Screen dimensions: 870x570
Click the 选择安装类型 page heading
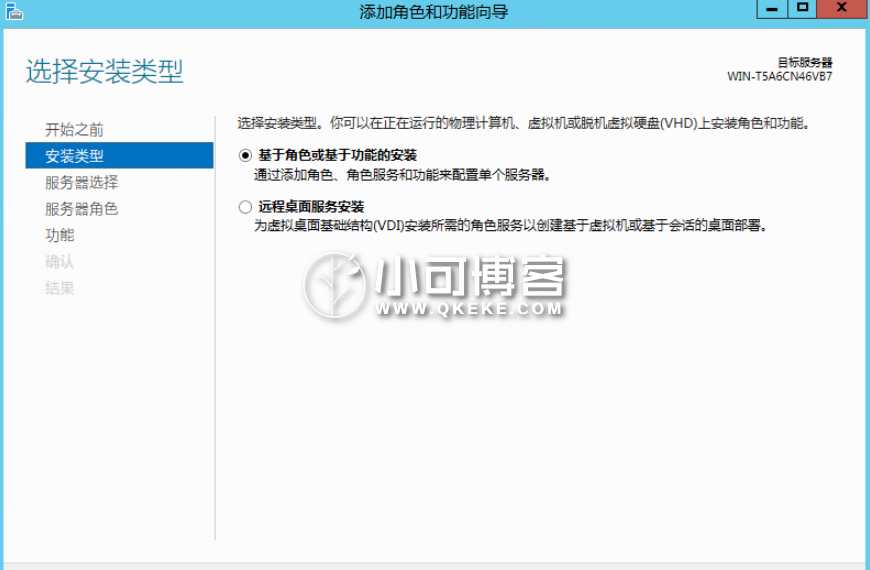104,72
